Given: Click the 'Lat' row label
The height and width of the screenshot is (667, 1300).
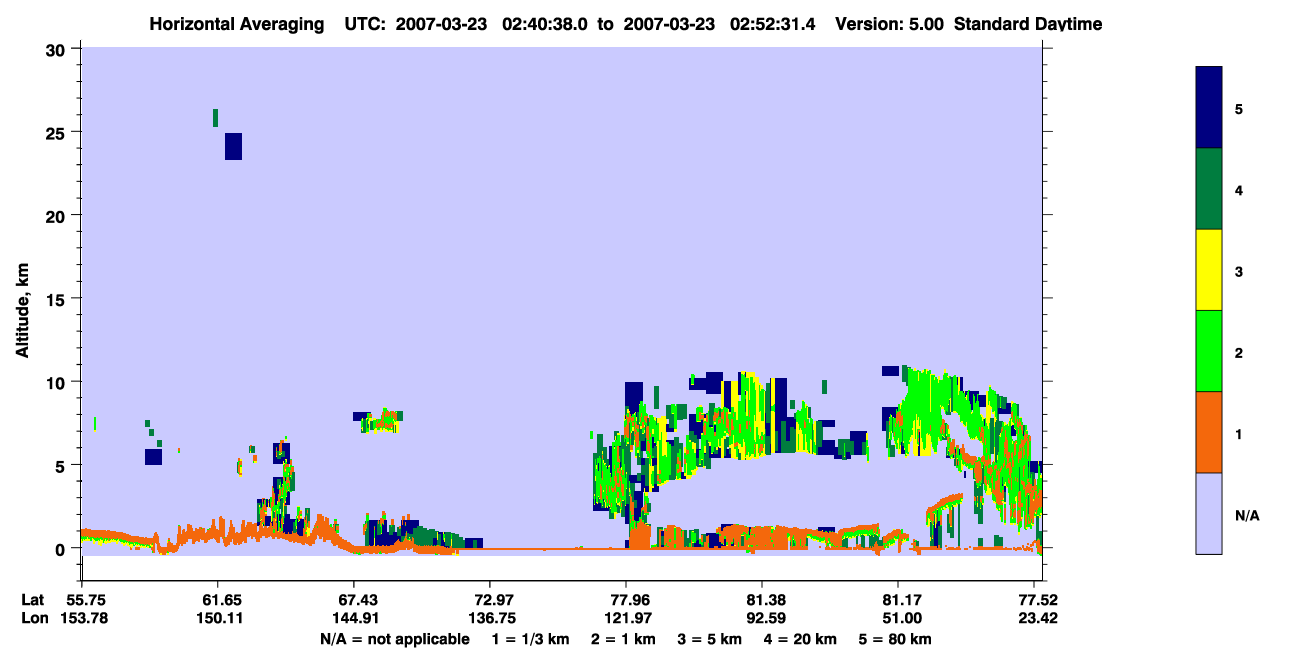Looking at the screenshot, I should (31, 600).
